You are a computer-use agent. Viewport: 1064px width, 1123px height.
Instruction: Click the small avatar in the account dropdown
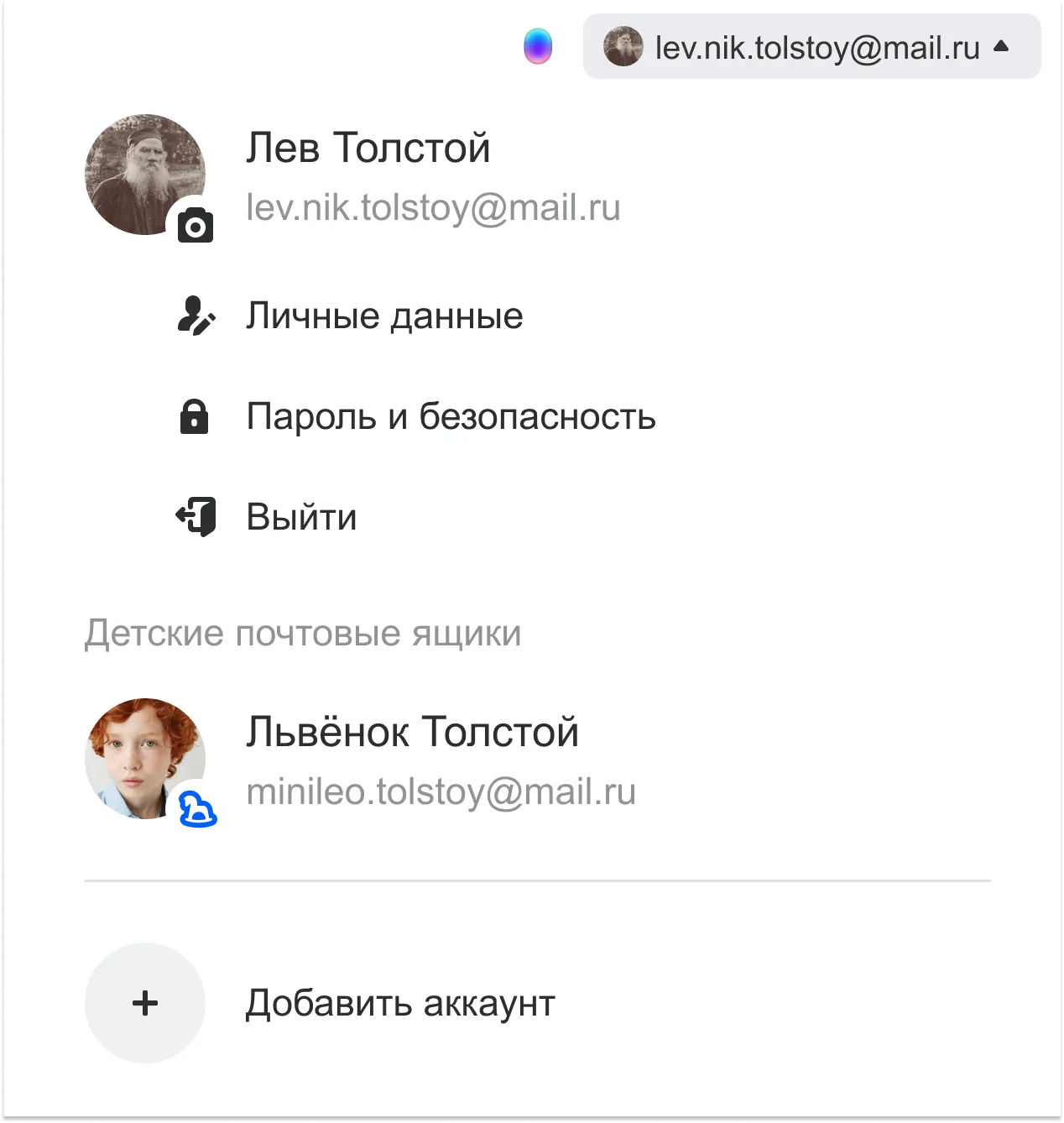pos(623,47)
